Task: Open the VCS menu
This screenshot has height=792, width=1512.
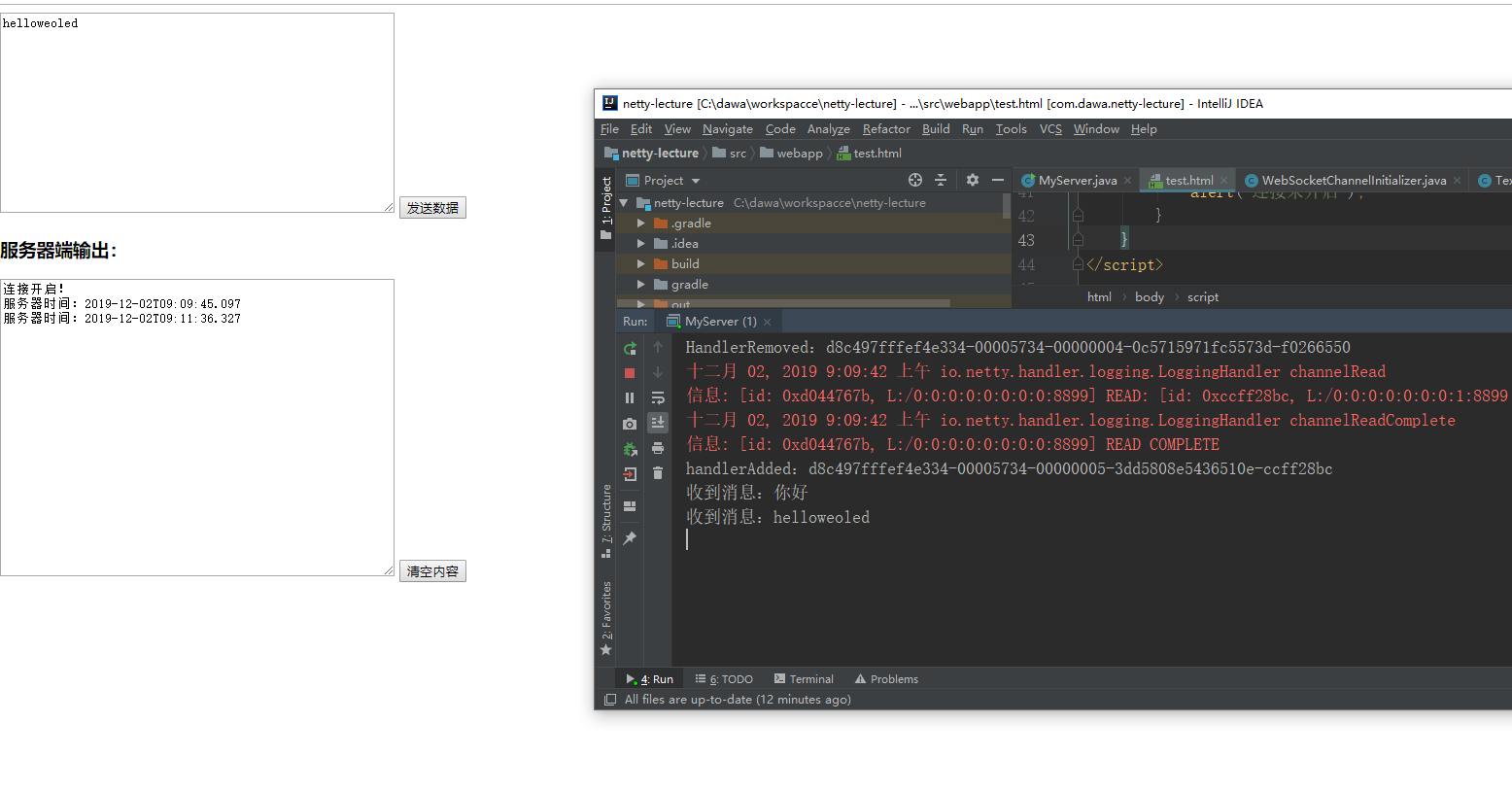Action: (x=1050, y=129)
